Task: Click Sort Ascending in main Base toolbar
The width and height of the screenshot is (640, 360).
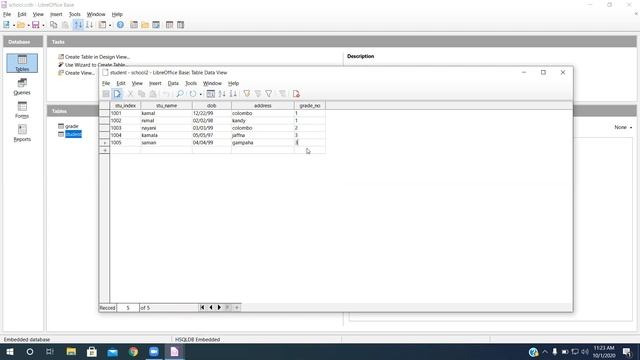Action: tap(78, 25)
